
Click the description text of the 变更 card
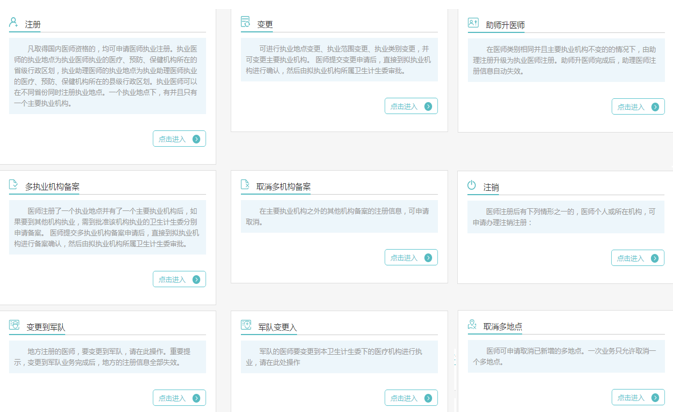coord(339,60)
